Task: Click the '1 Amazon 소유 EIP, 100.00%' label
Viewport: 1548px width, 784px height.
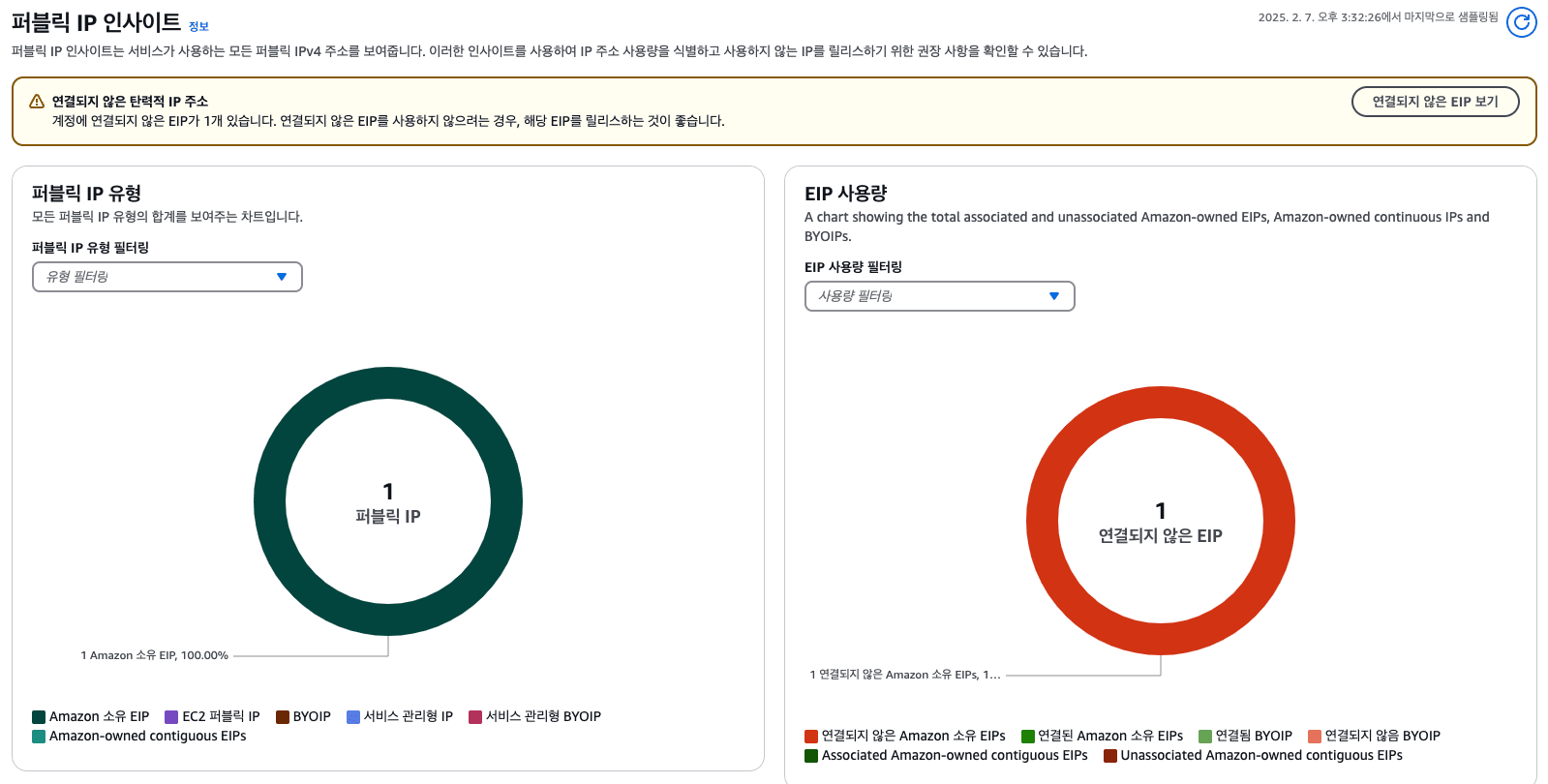Action: point(155,655)
